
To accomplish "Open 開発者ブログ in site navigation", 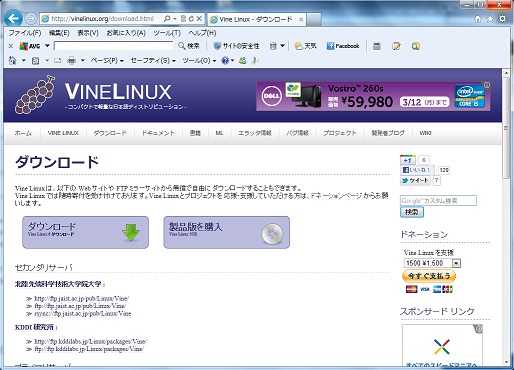I will [388, 133].
